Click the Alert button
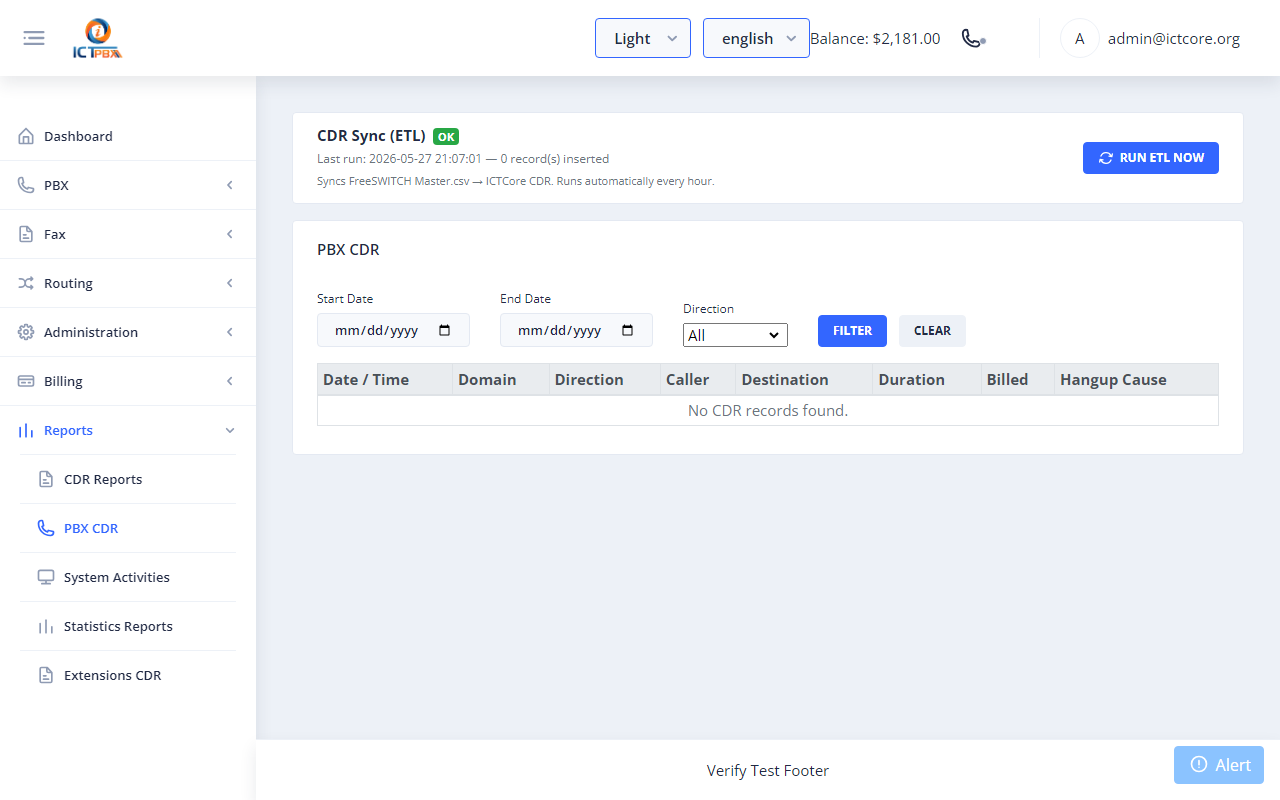The image size is (1280, 800). (1219, 765)
